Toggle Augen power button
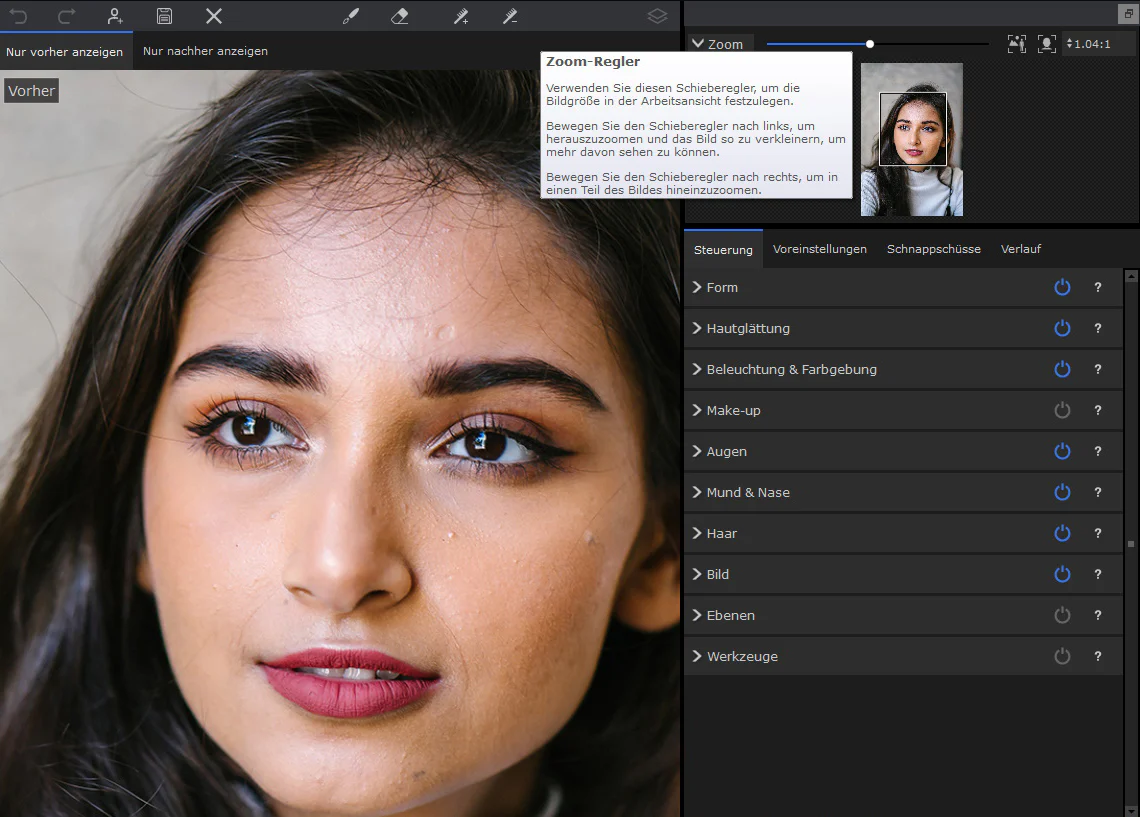1140x817 pixels. pos(1062,451)
